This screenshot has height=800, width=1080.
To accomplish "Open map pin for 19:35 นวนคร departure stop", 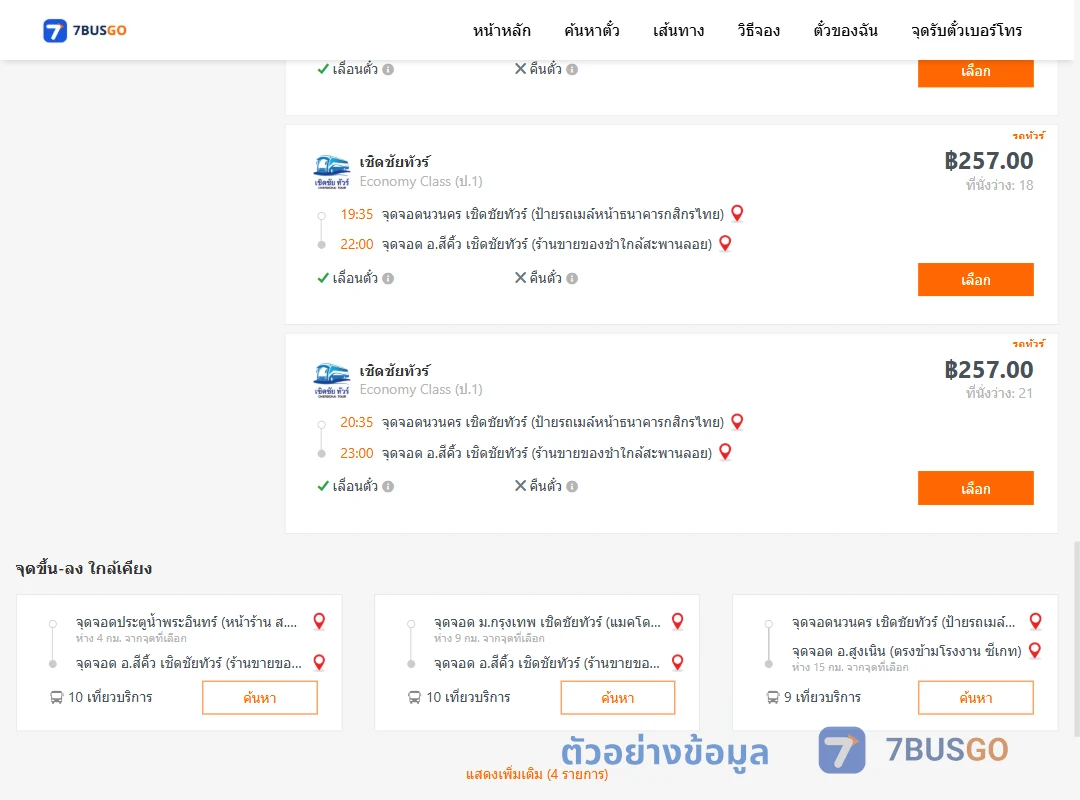I will pyautogui.click(x=737, y=214).
